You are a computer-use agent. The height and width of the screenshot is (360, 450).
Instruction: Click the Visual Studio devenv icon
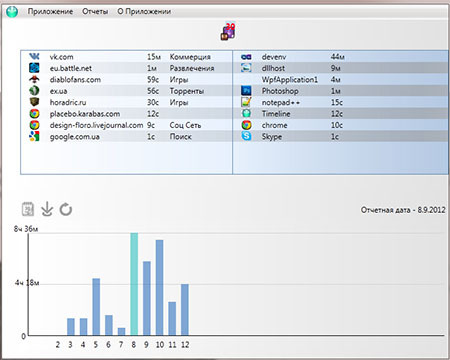tap(246, 57)
